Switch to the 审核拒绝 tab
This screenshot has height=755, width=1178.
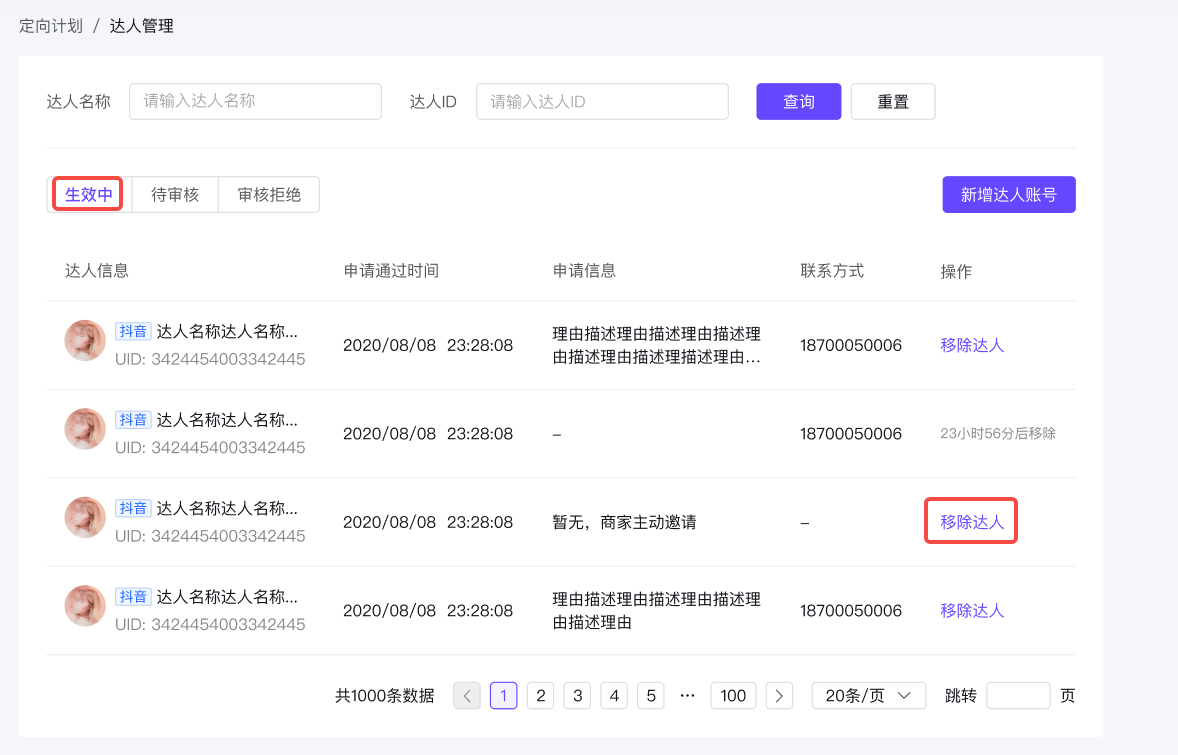[x=269, y=195]
